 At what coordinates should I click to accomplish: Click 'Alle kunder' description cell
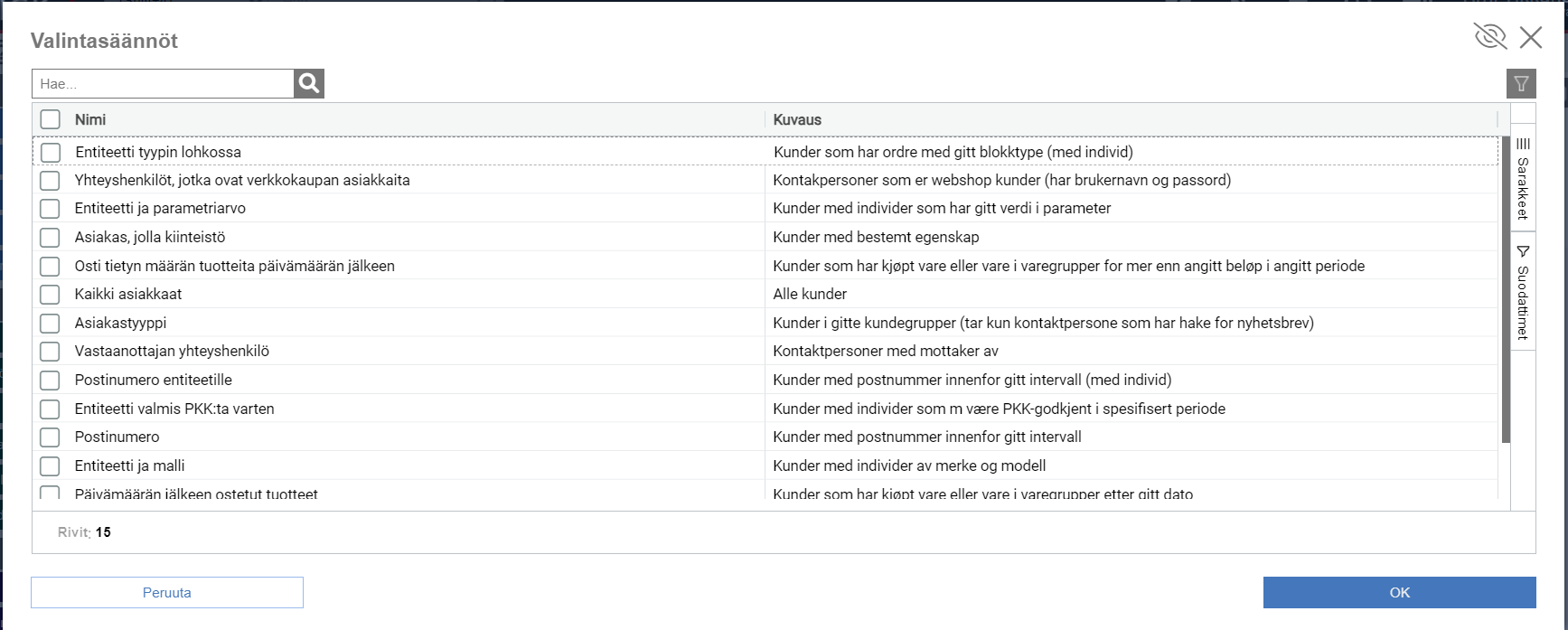[x=810, y=294]
